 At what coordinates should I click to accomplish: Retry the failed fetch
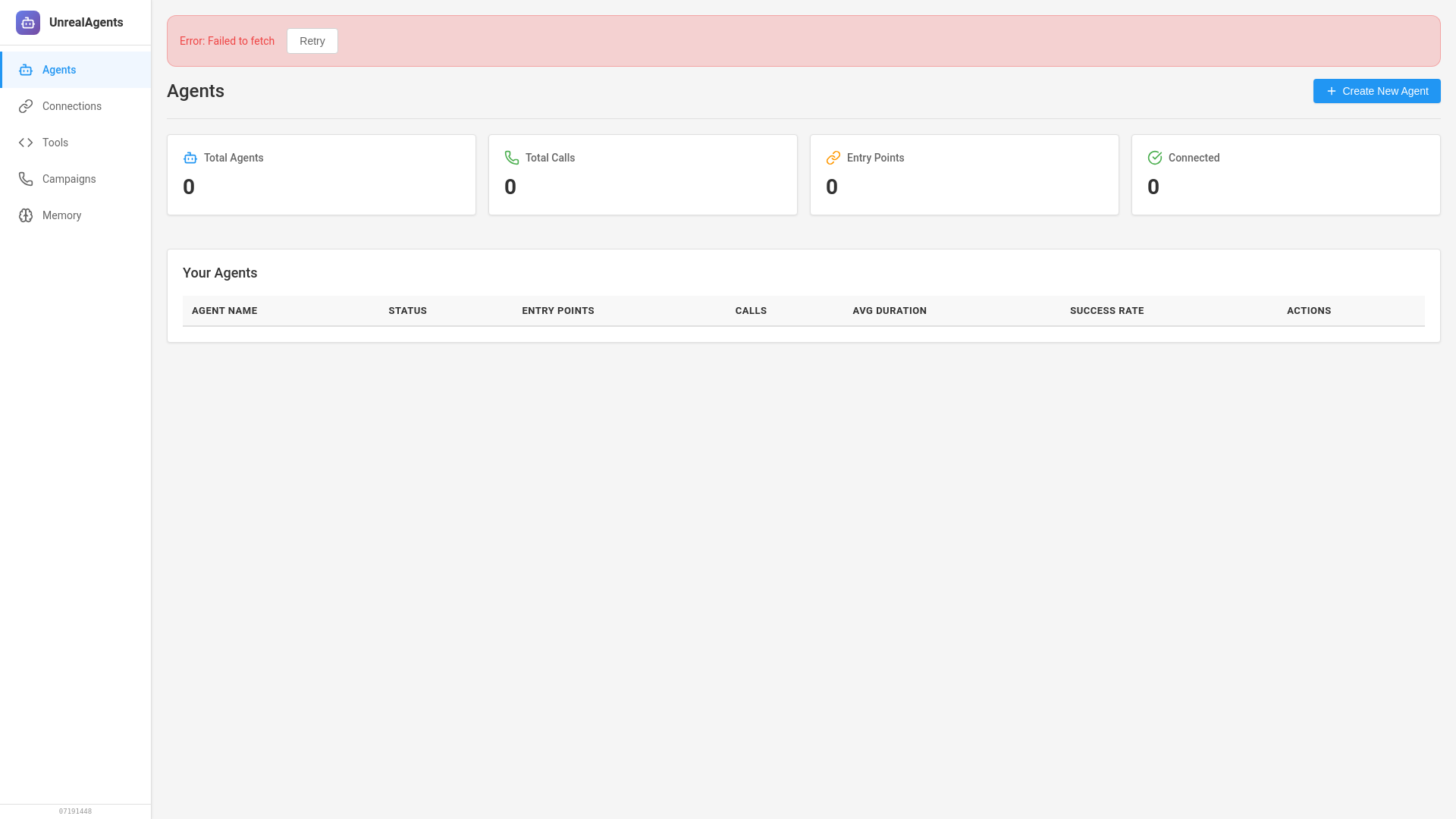(312, 41)
